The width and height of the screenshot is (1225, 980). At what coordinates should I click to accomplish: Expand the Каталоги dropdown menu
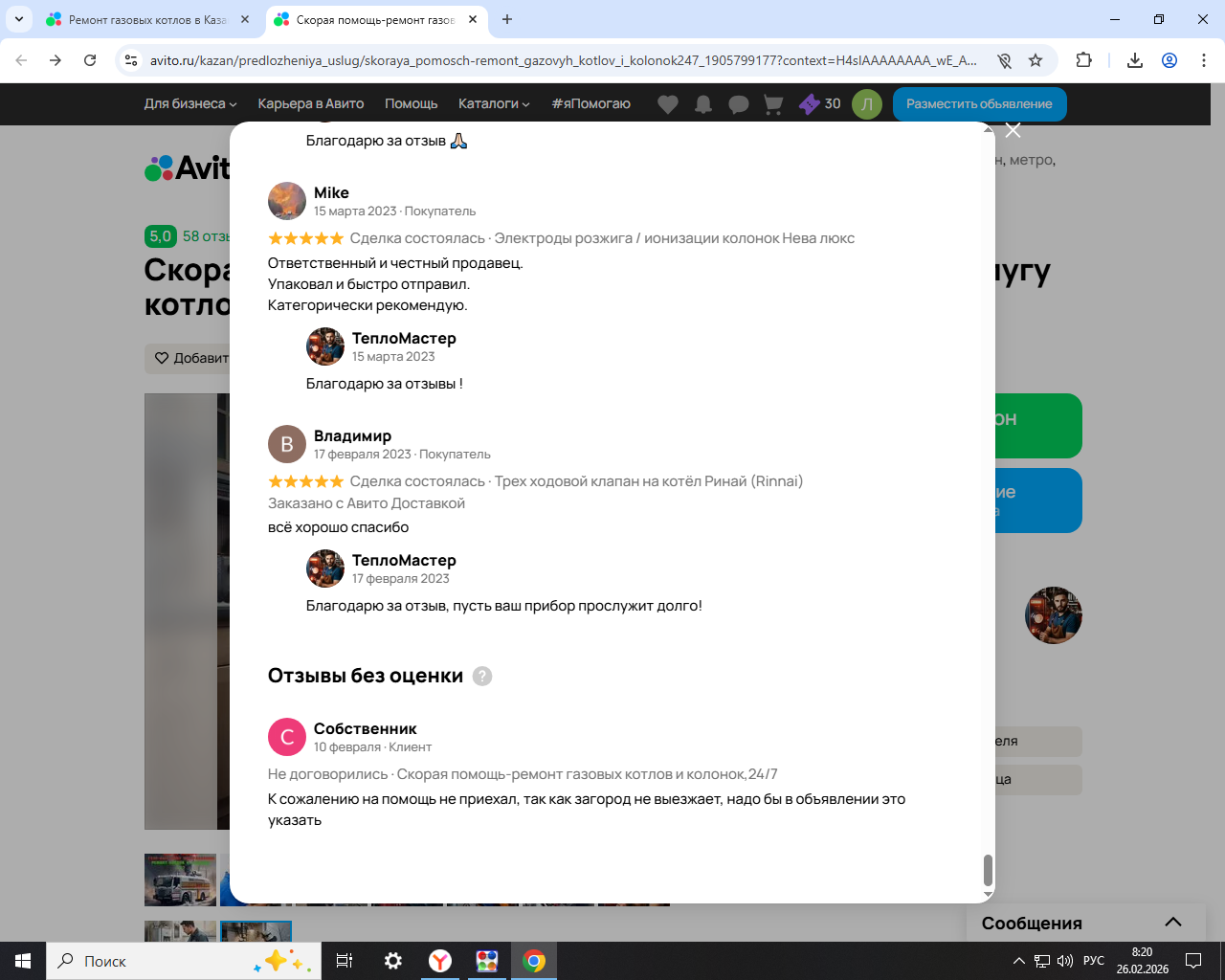coord(494,103)
